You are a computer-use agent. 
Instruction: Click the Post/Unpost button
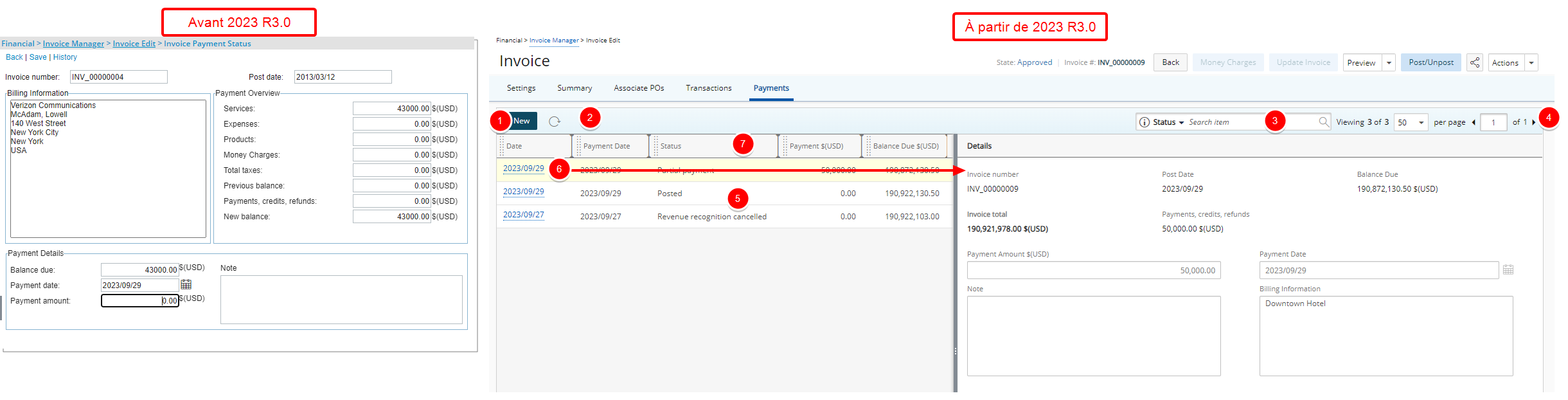coord(1431,62)
